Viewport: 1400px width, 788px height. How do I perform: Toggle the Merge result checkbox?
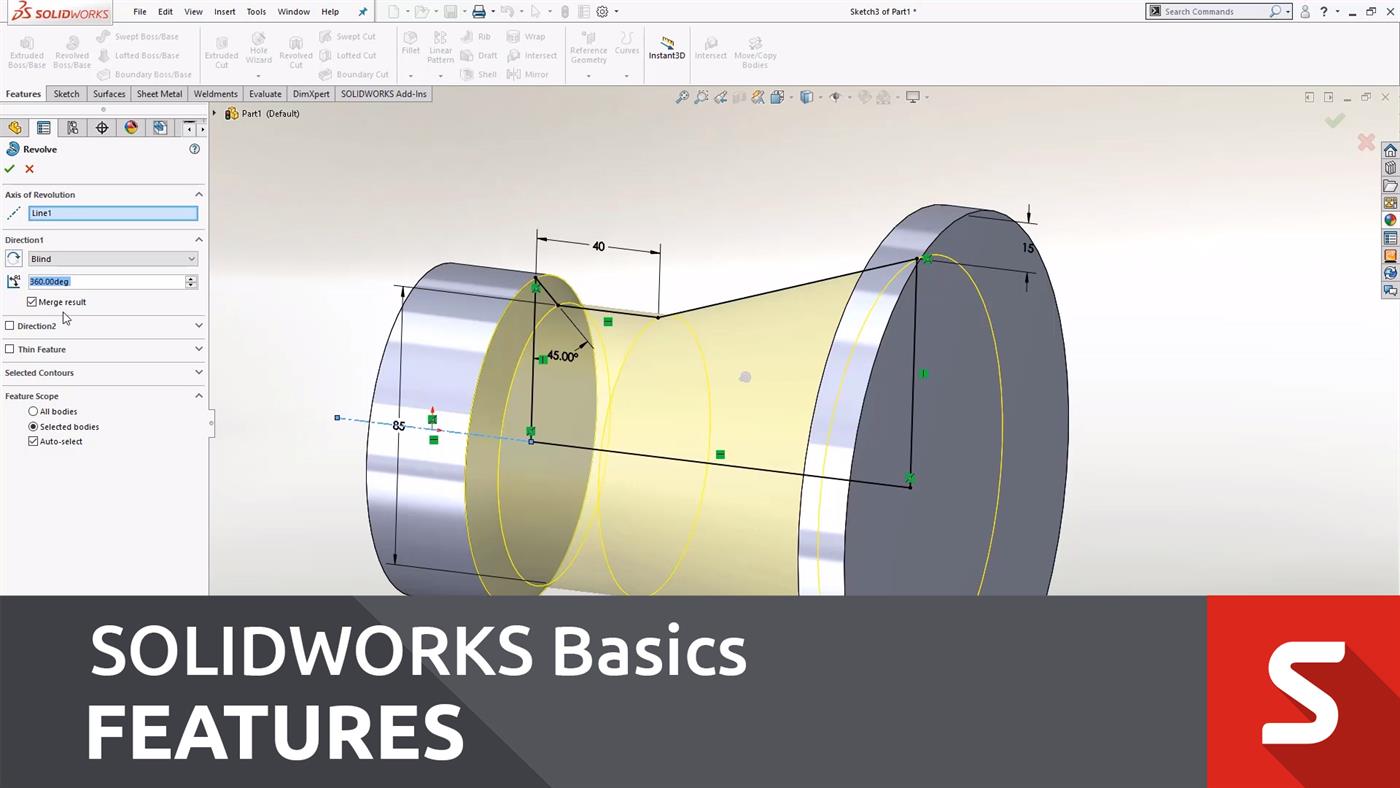tap(32, 301)
